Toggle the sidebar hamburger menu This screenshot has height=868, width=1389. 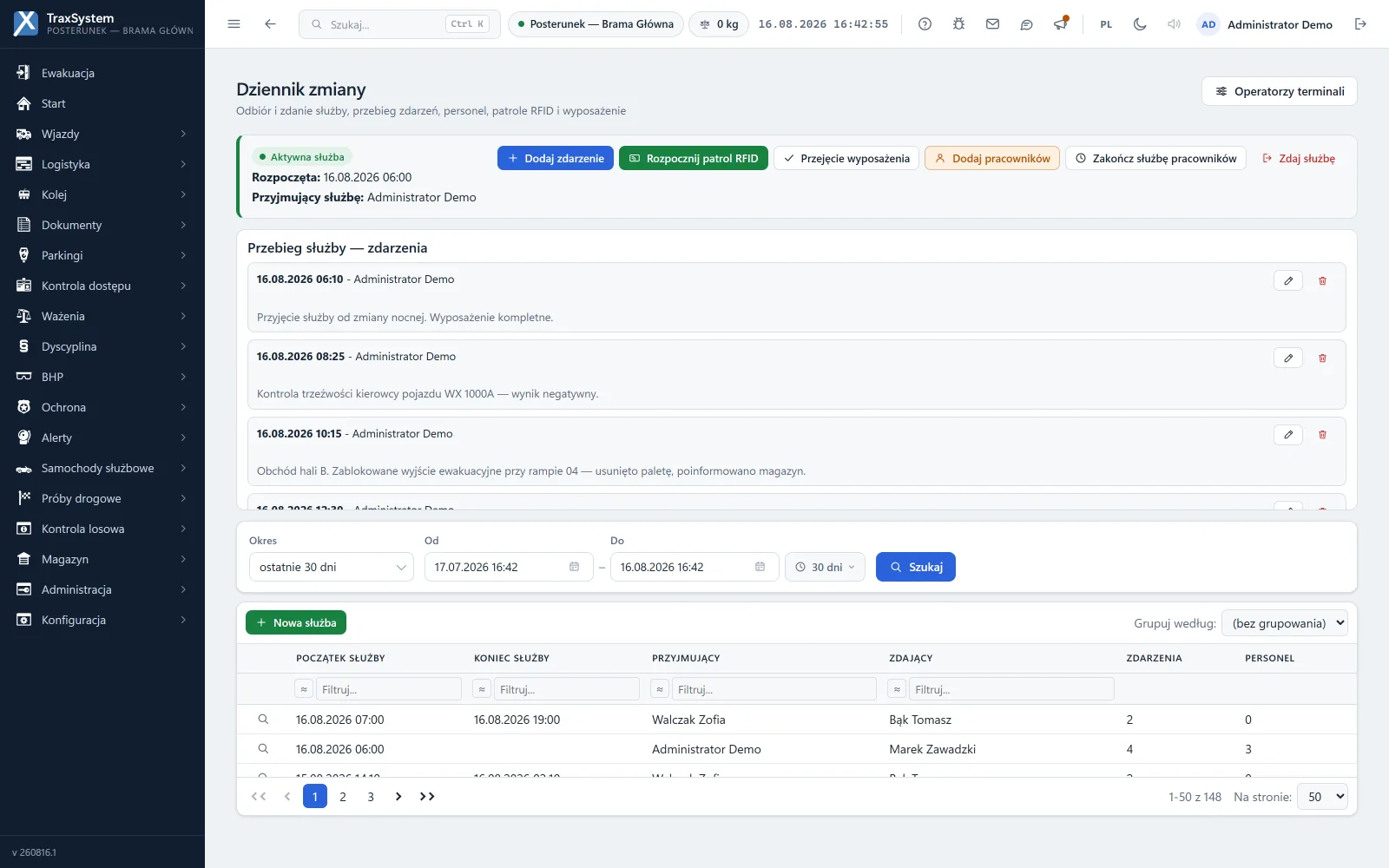point(234,24)
